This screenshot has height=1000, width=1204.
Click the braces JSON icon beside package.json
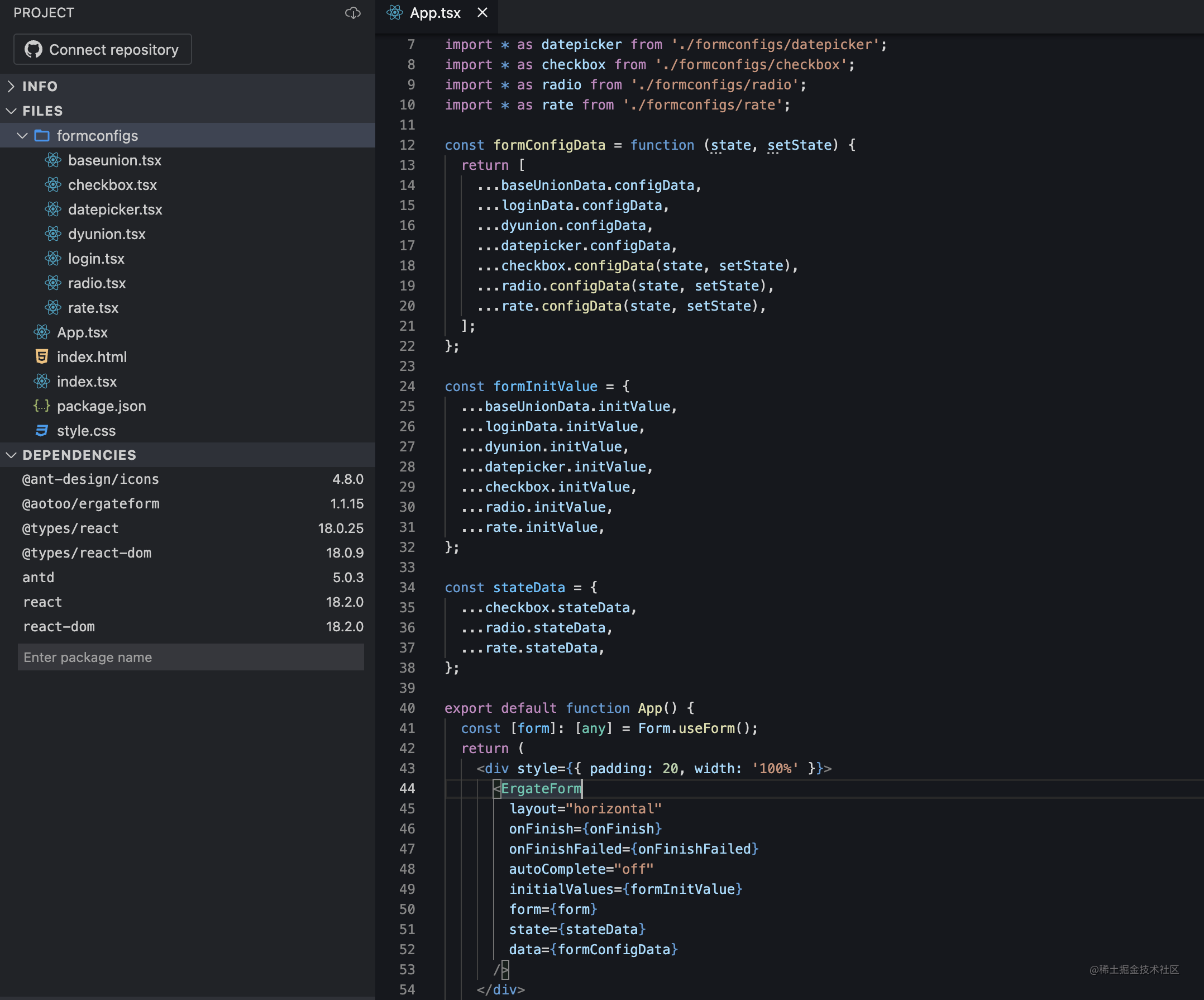(42, 406)
